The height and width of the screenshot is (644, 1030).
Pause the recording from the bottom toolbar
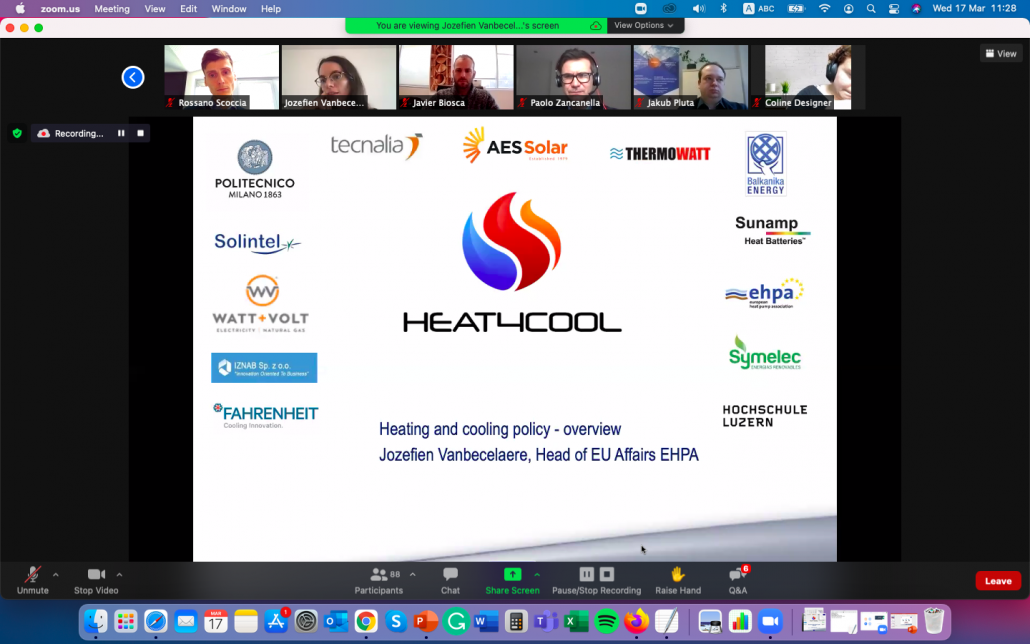(587, 574)
